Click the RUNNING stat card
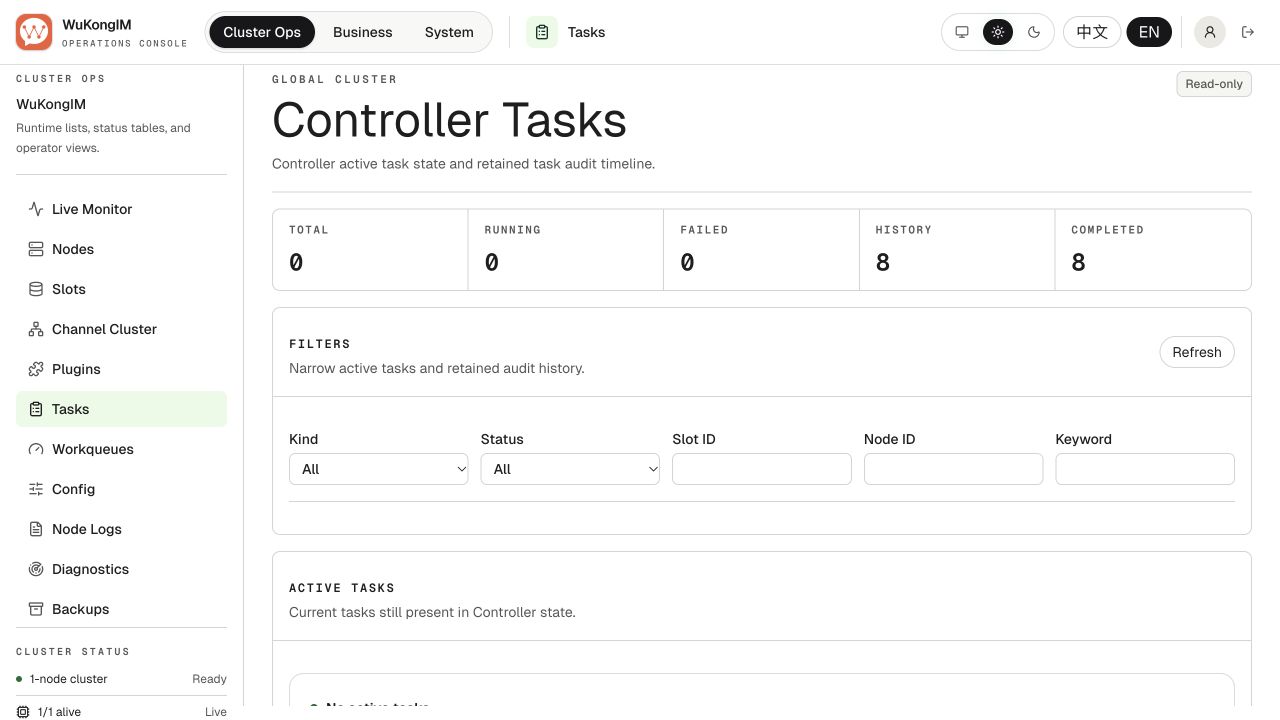 coord(566,249)
